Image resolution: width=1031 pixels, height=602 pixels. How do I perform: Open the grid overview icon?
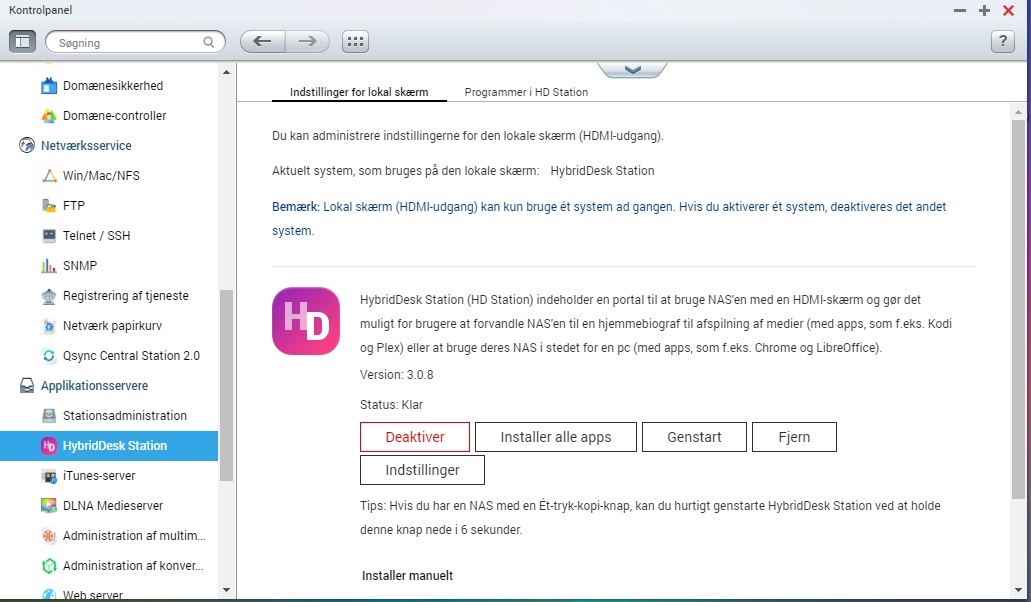tap(355, 41)
